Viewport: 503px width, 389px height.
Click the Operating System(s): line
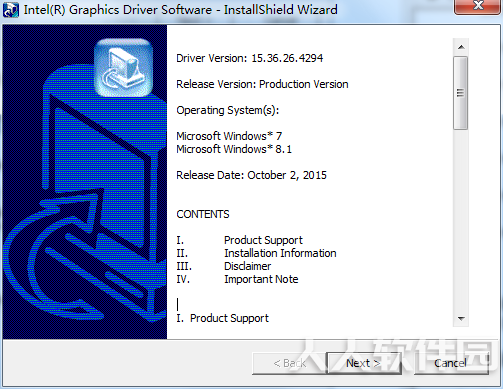coord(228,110)
